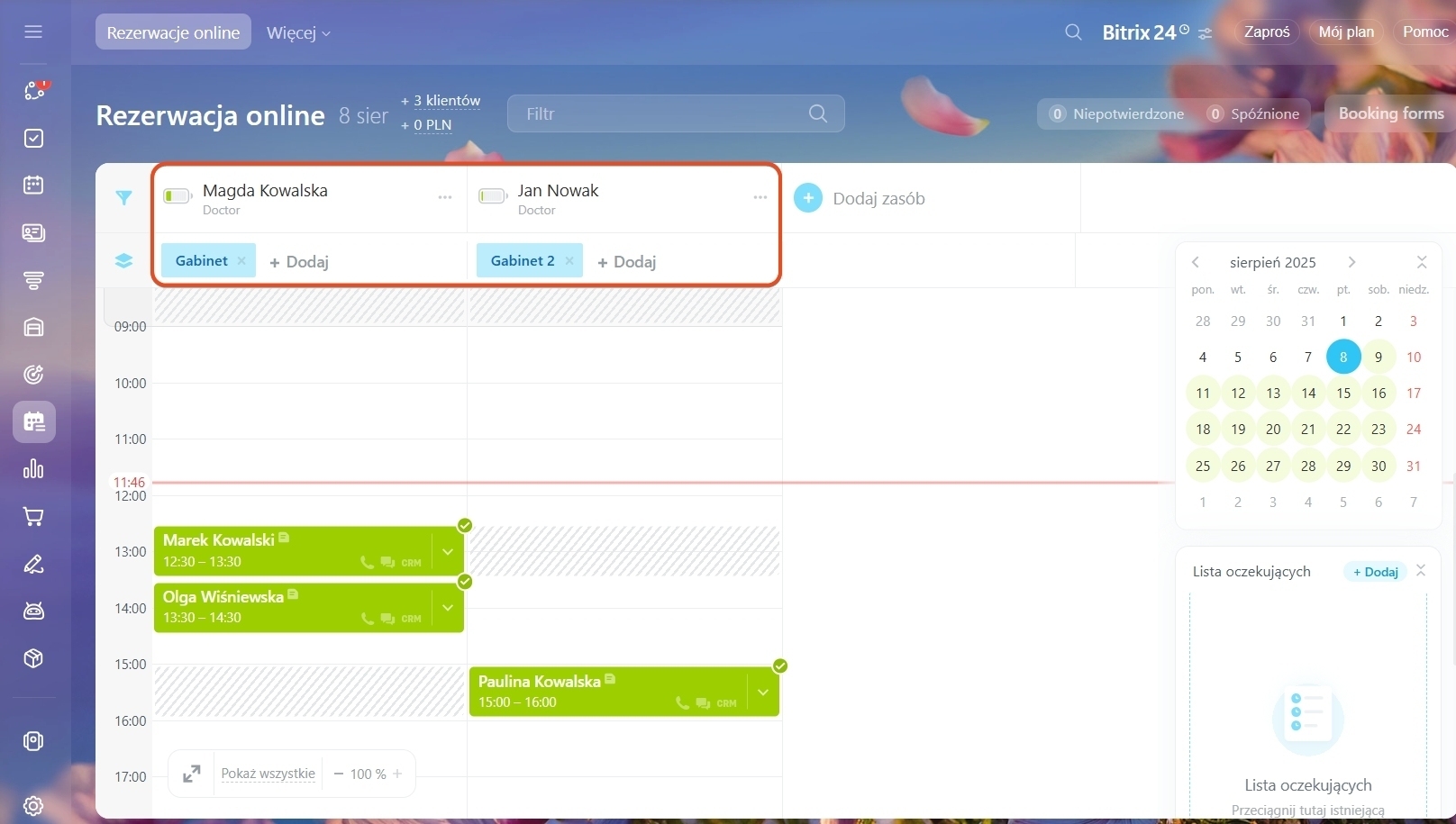This screenshot has width=1456, height=824.
Task: Open the box package icon in sidebar
Action: pyautogui.click(x=33, y=658)
